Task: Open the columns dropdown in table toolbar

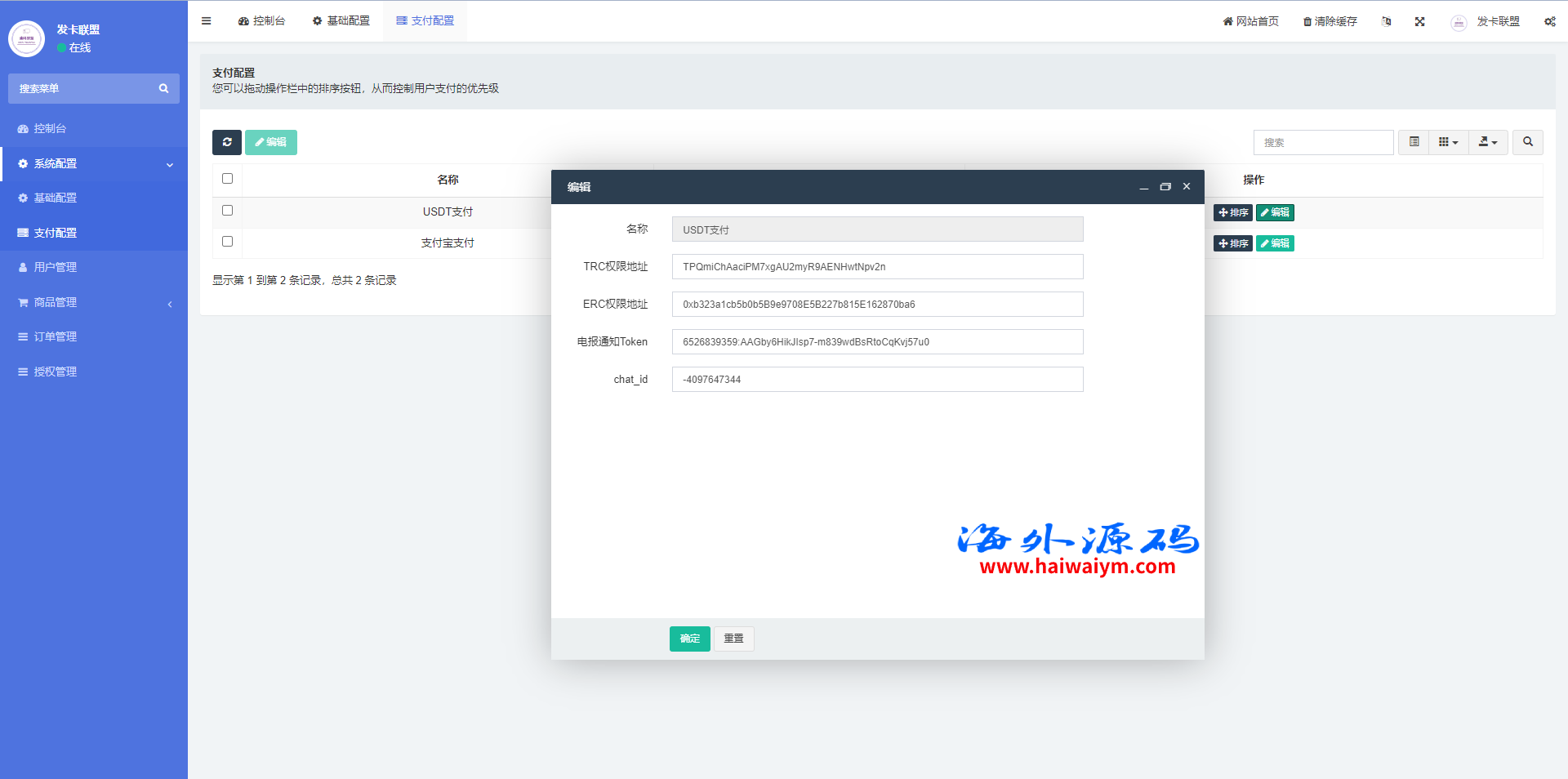Action: (x=1448, y=142)
